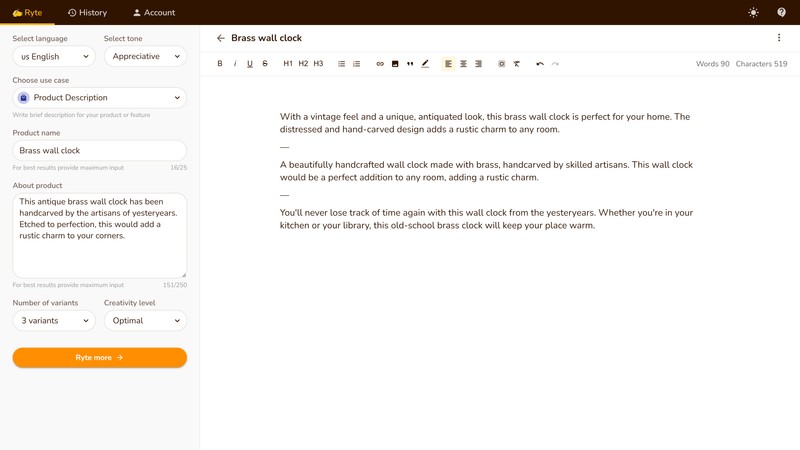Click the Product name input field
This screenshot has height=450, width=800.
point(100,151)
